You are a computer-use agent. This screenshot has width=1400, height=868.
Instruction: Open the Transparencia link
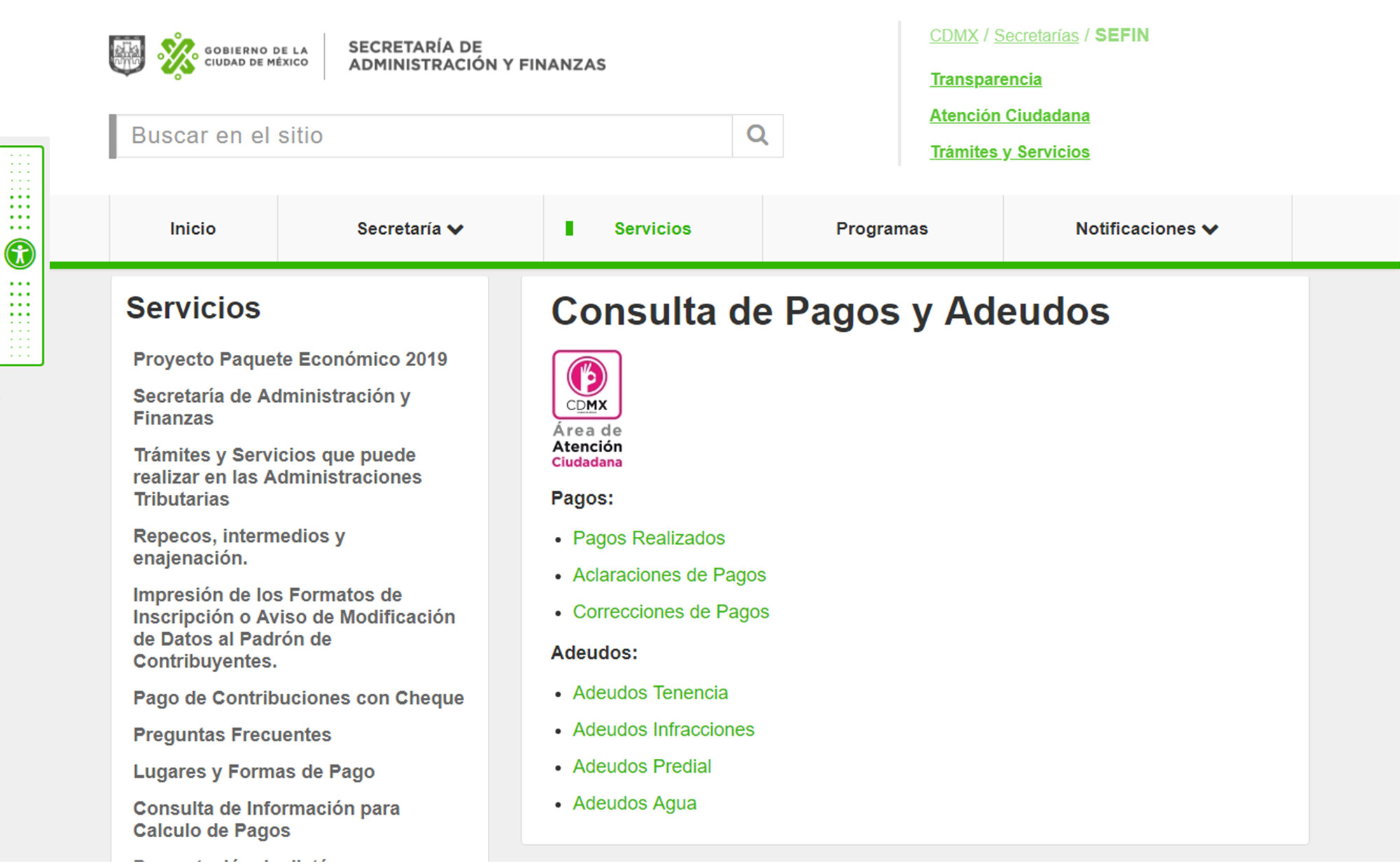point(985,80)
